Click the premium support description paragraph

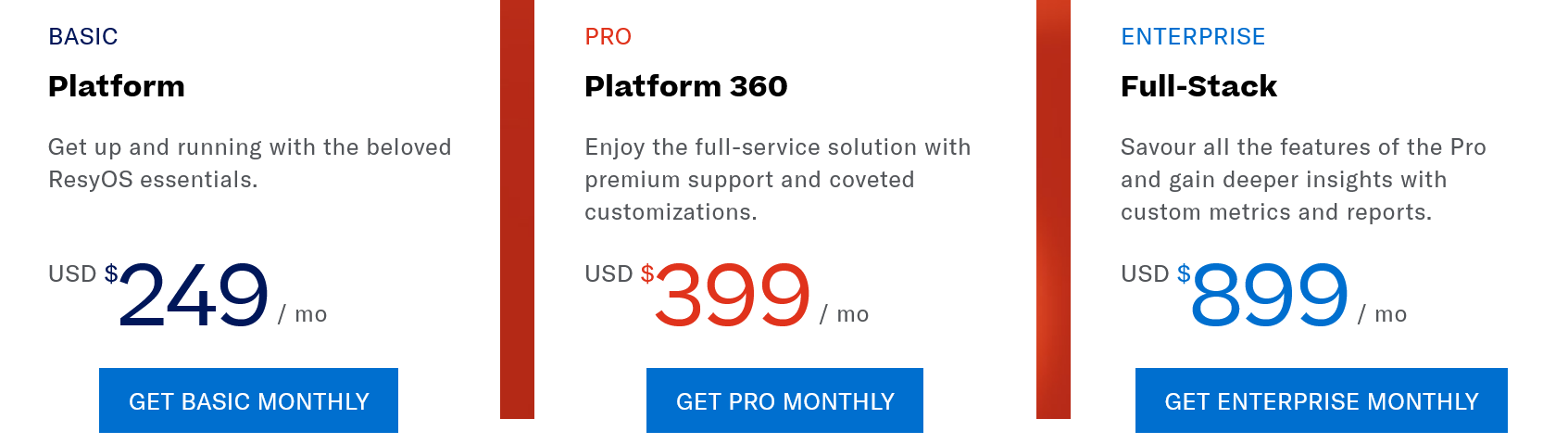pyautogui.click(x=778, y=180)
